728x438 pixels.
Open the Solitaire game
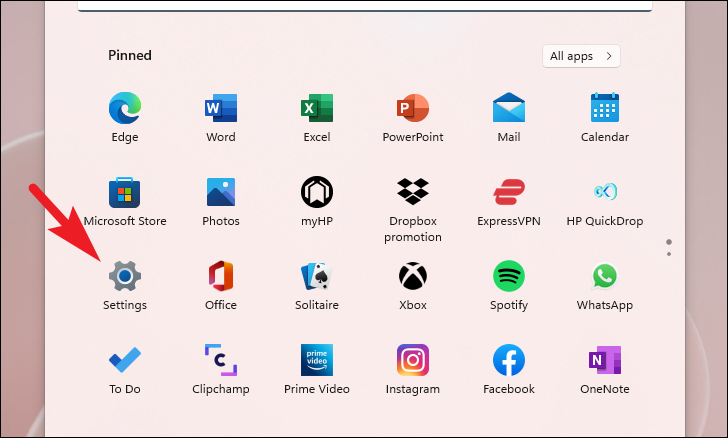pyautogui.click(x=317, y=276)
